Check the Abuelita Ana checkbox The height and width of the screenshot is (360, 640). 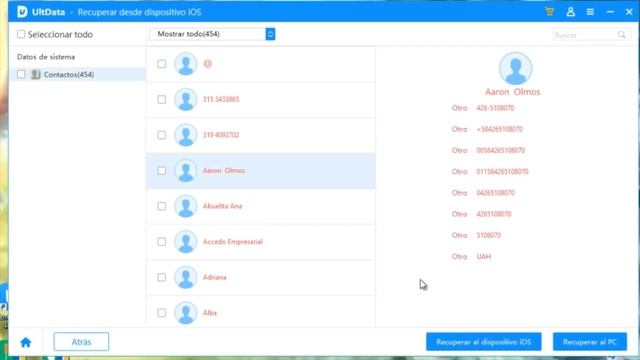(x=162, y=206)
